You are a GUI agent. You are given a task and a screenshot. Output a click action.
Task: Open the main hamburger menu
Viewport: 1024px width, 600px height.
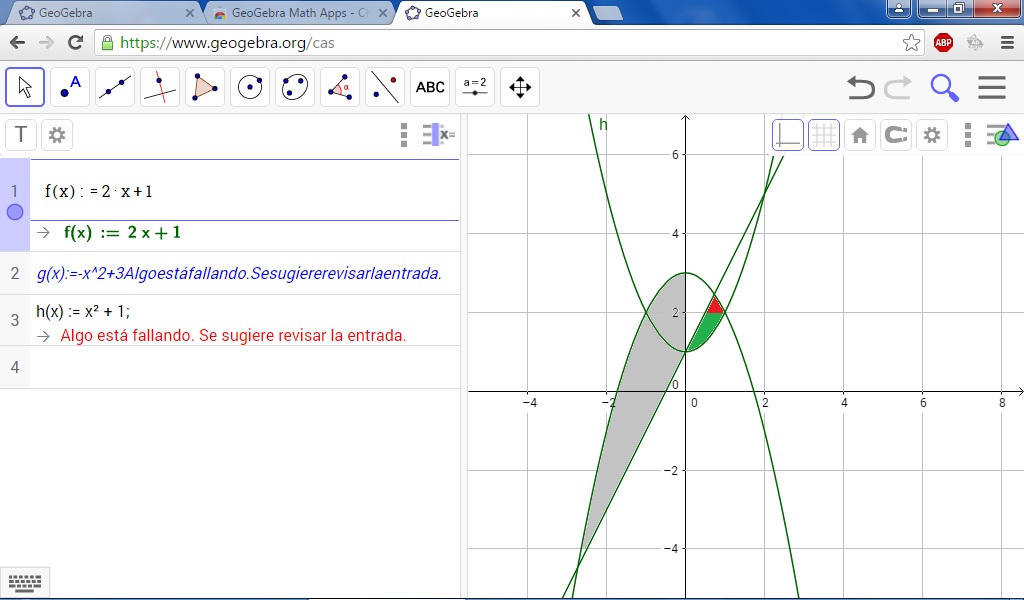coord(991,87)
